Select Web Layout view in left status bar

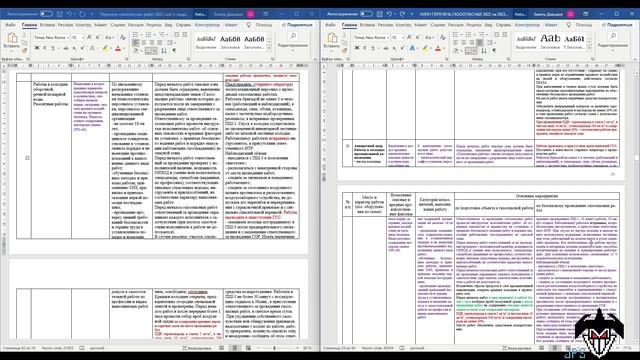(248, 348)
